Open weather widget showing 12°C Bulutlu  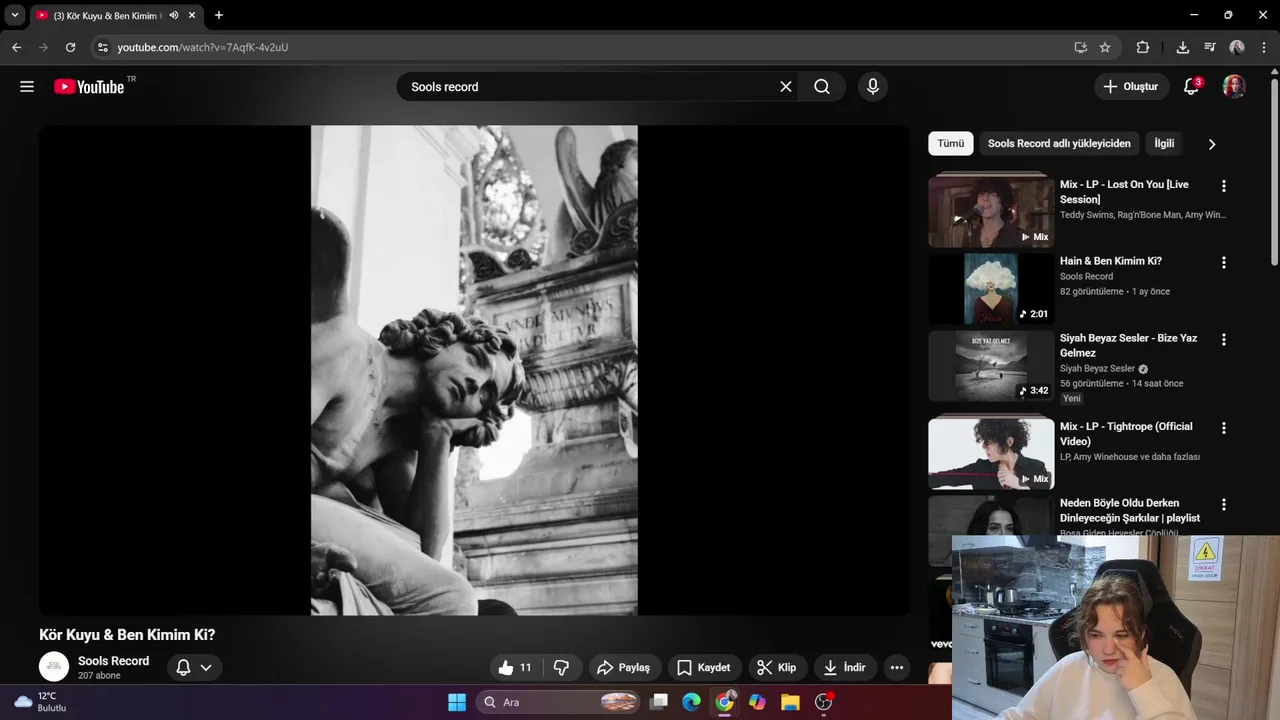pos(40,702)
